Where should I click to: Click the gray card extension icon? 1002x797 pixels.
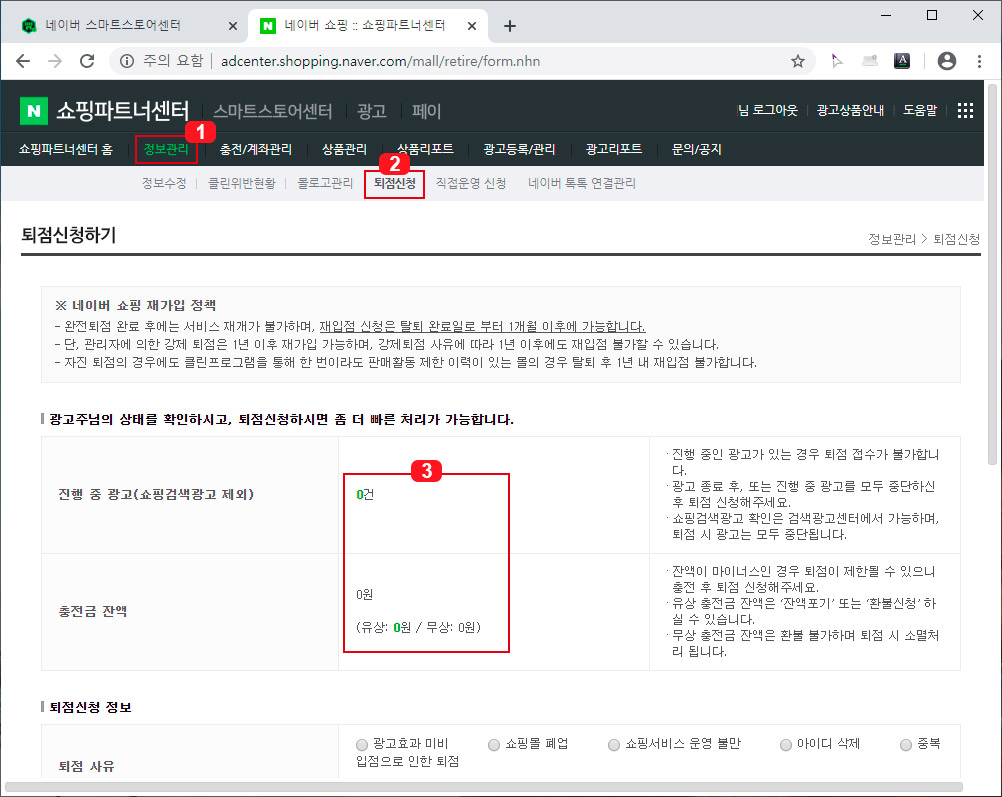click(x=870, y=61)
